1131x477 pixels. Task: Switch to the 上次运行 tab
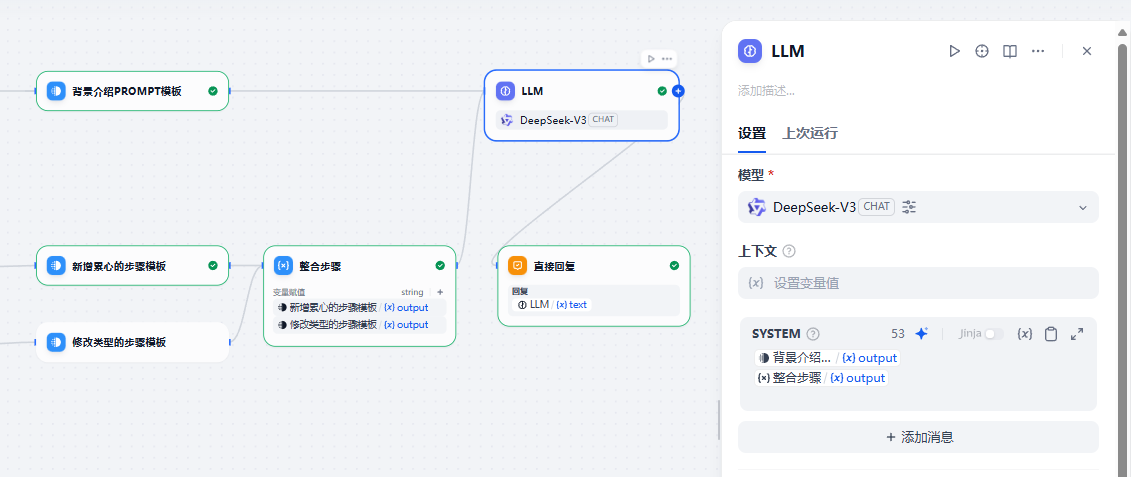[x=810, y=133]
